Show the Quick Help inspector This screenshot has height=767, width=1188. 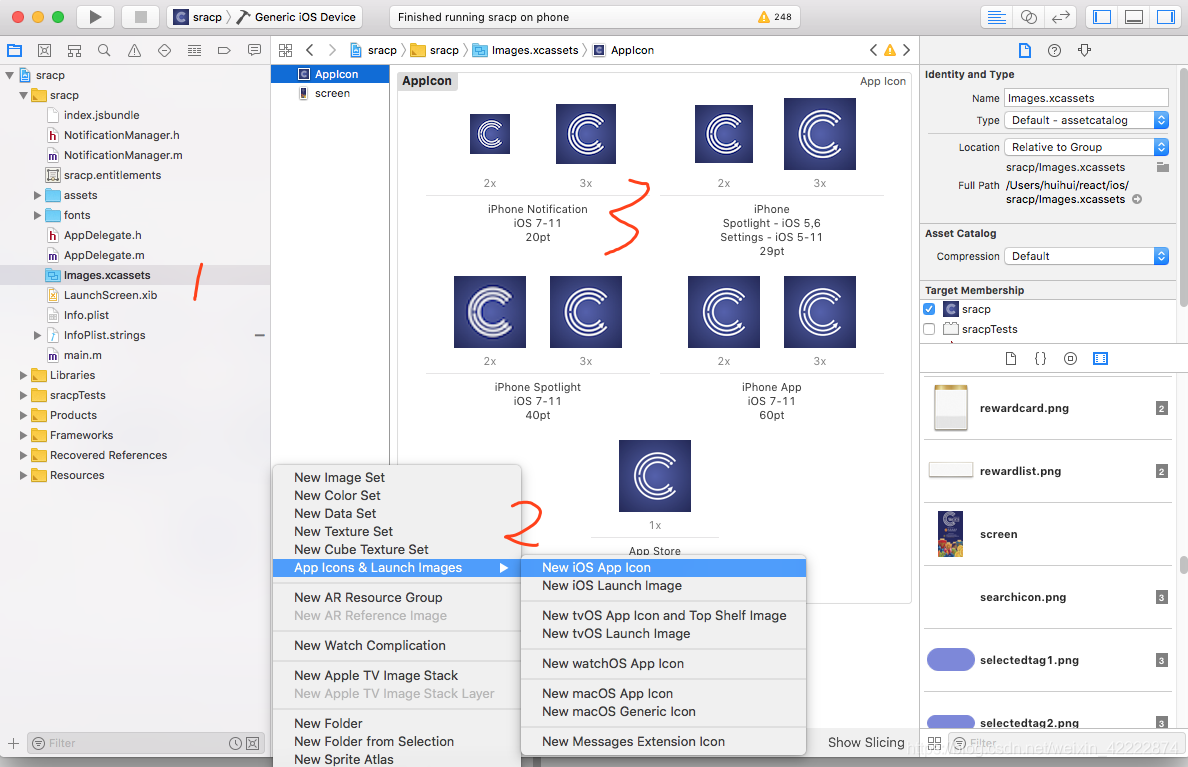tap(1054, 51)
